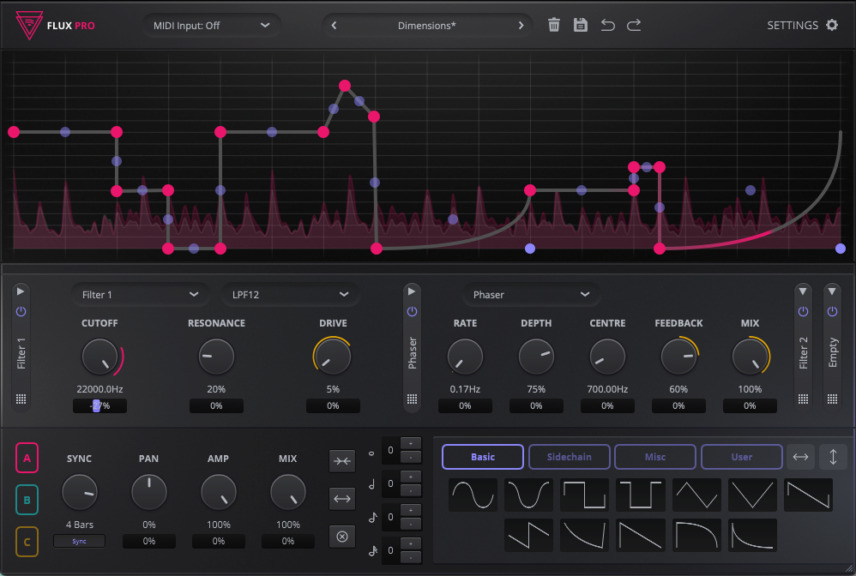Select the highest curve node in the editor
Image resolution: width=856 pixels, height=576 pixels.
(x=344, y=86)
